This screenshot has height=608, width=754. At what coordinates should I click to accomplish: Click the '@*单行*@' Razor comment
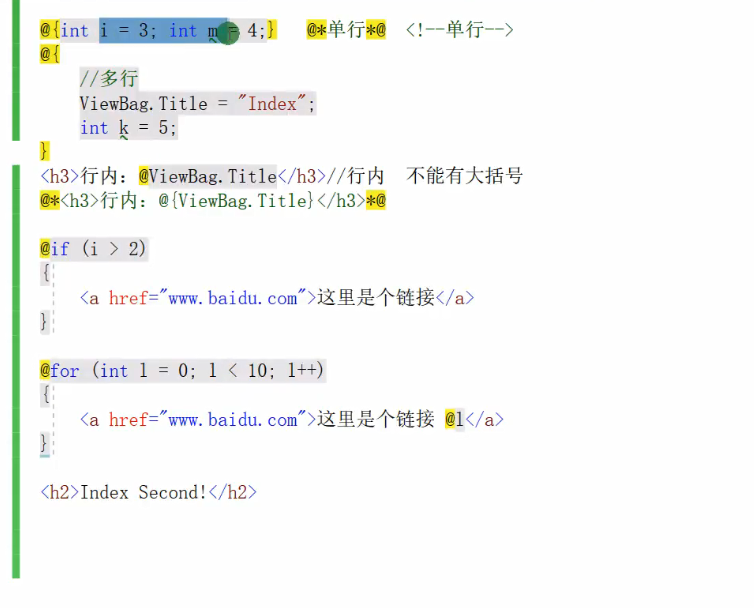(346, 30)
